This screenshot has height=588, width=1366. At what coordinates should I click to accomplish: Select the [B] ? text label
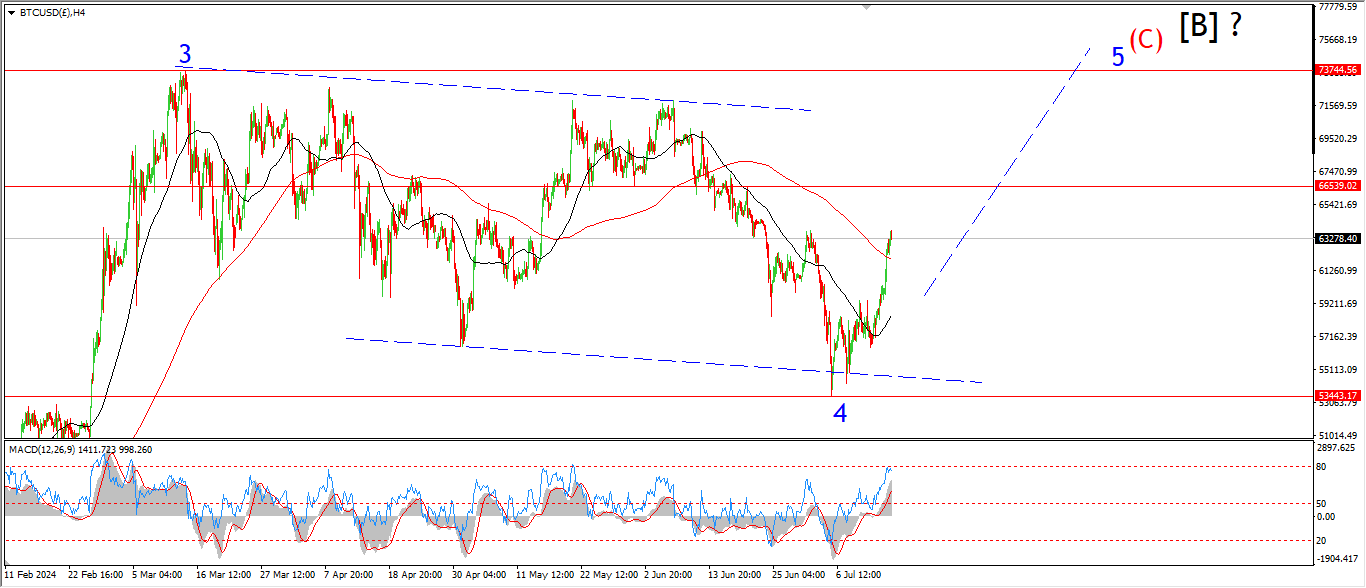pos(1210,27)
